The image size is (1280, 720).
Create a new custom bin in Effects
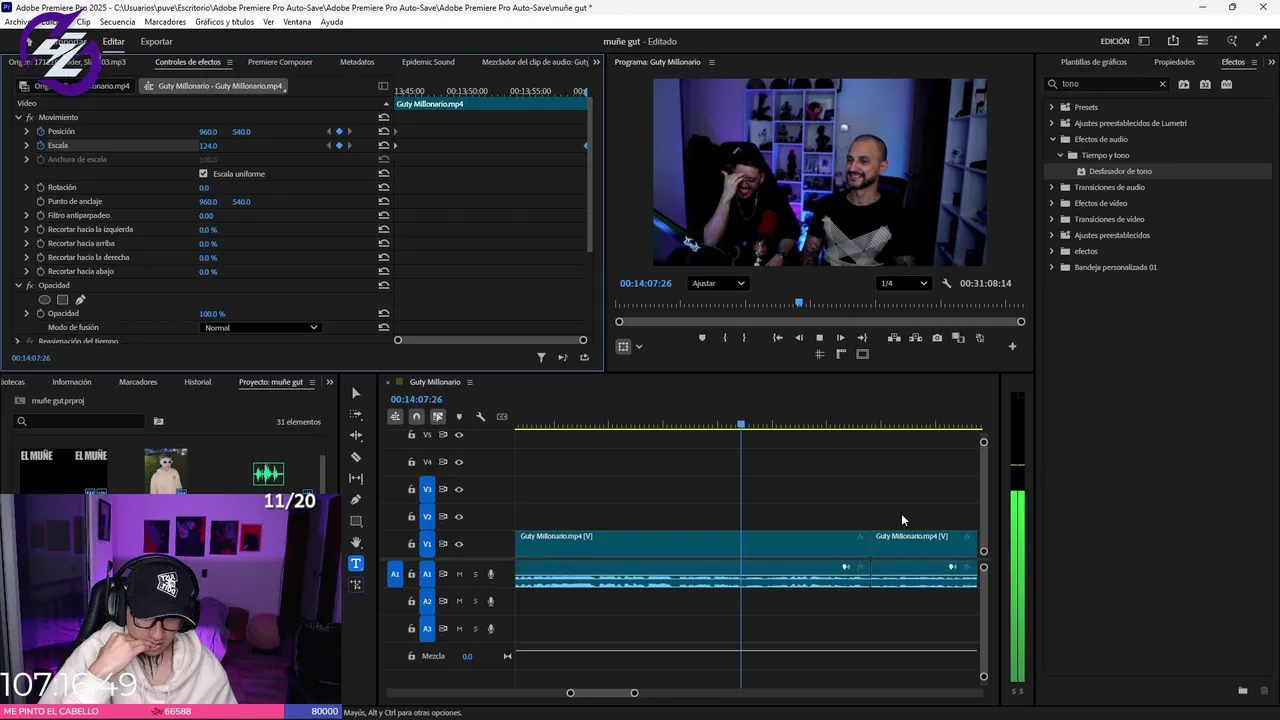(x=1243, y=691)
